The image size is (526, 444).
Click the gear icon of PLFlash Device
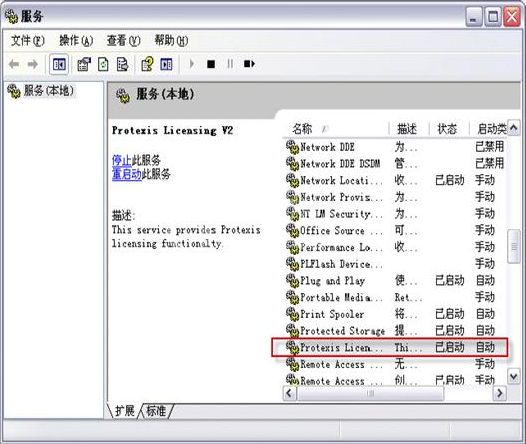pyautogui.click(x=292, y=265)
